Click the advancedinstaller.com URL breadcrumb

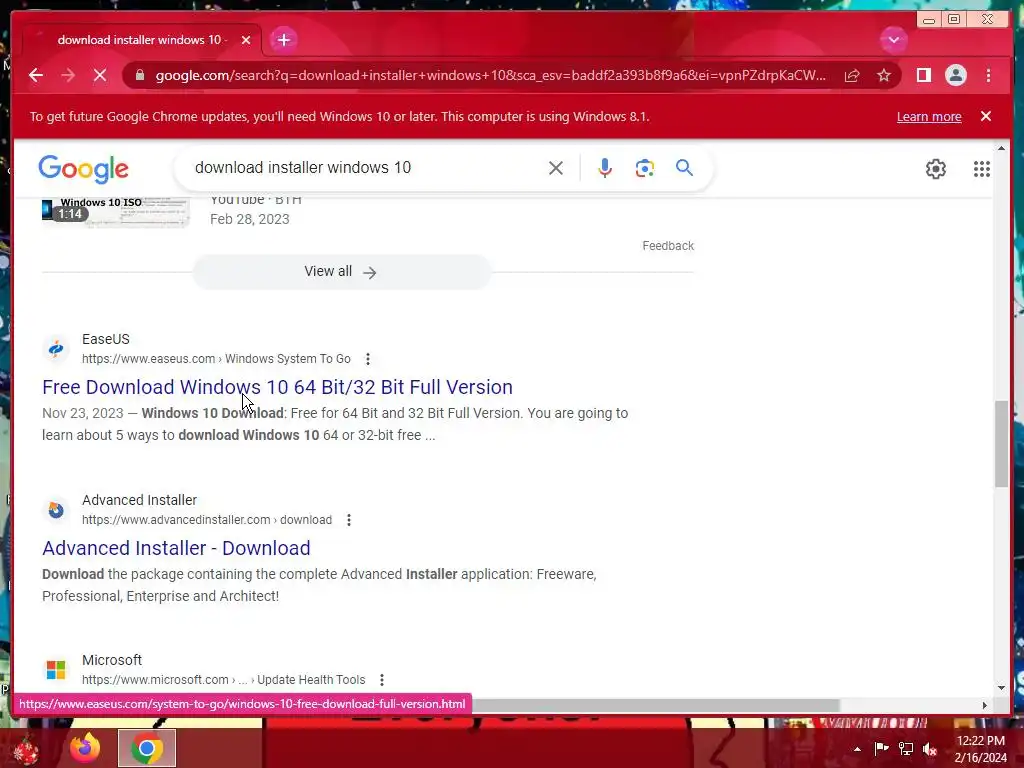coord(206,520)
